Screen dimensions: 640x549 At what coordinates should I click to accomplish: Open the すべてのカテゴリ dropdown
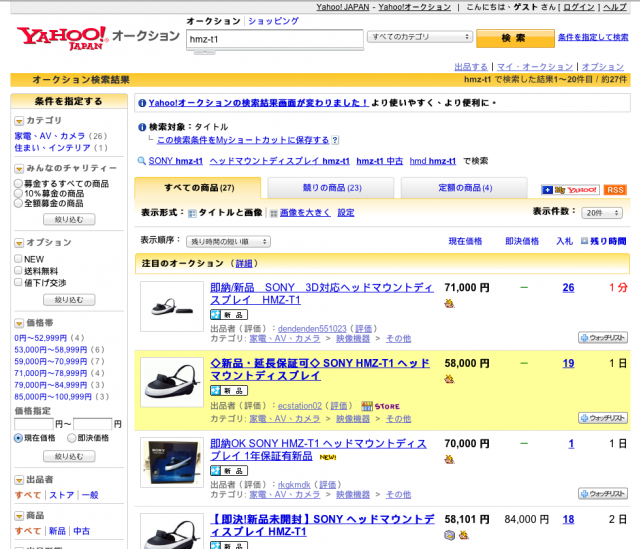(420, 37)
